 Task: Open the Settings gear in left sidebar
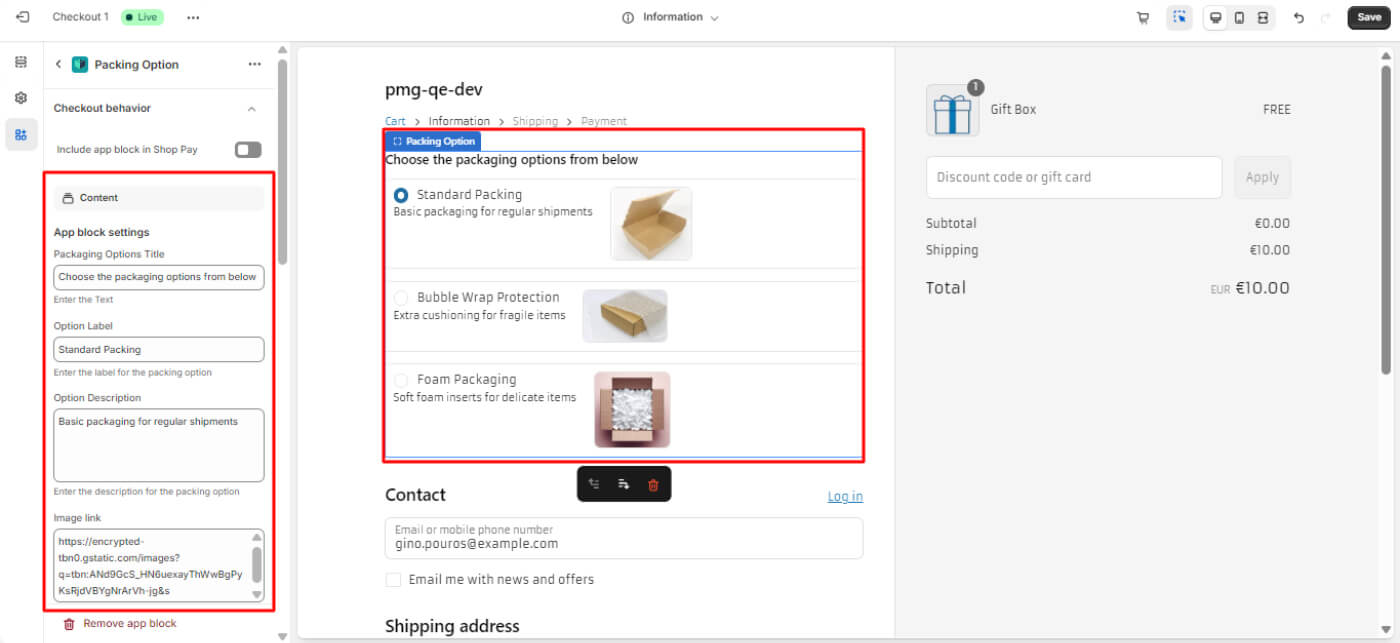tap(21, 98)
